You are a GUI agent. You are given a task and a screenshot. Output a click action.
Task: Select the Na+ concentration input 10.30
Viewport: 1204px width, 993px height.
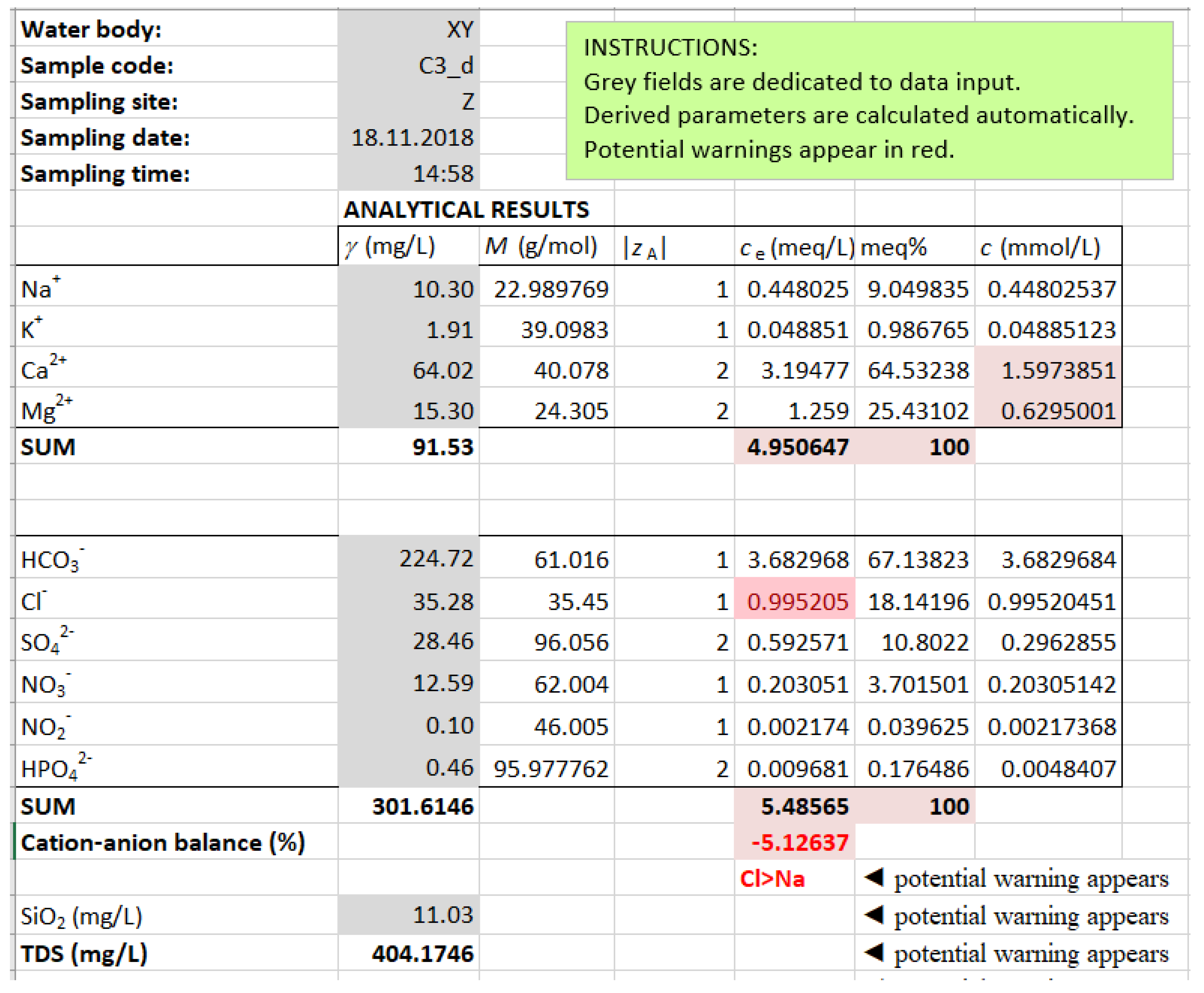click(x=408, y=289)
